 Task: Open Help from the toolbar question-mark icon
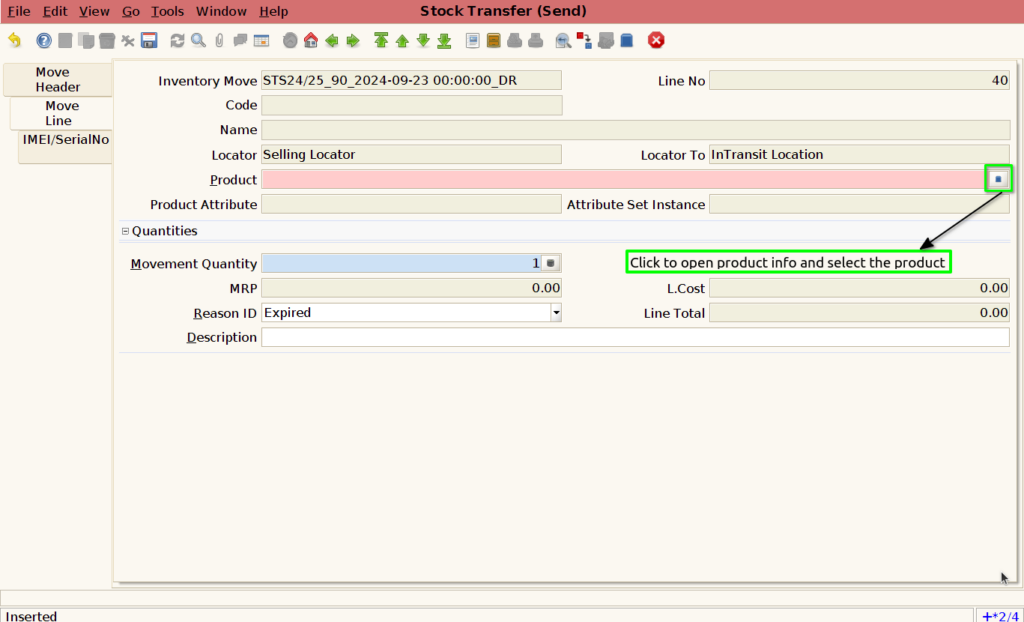point(44,41)
